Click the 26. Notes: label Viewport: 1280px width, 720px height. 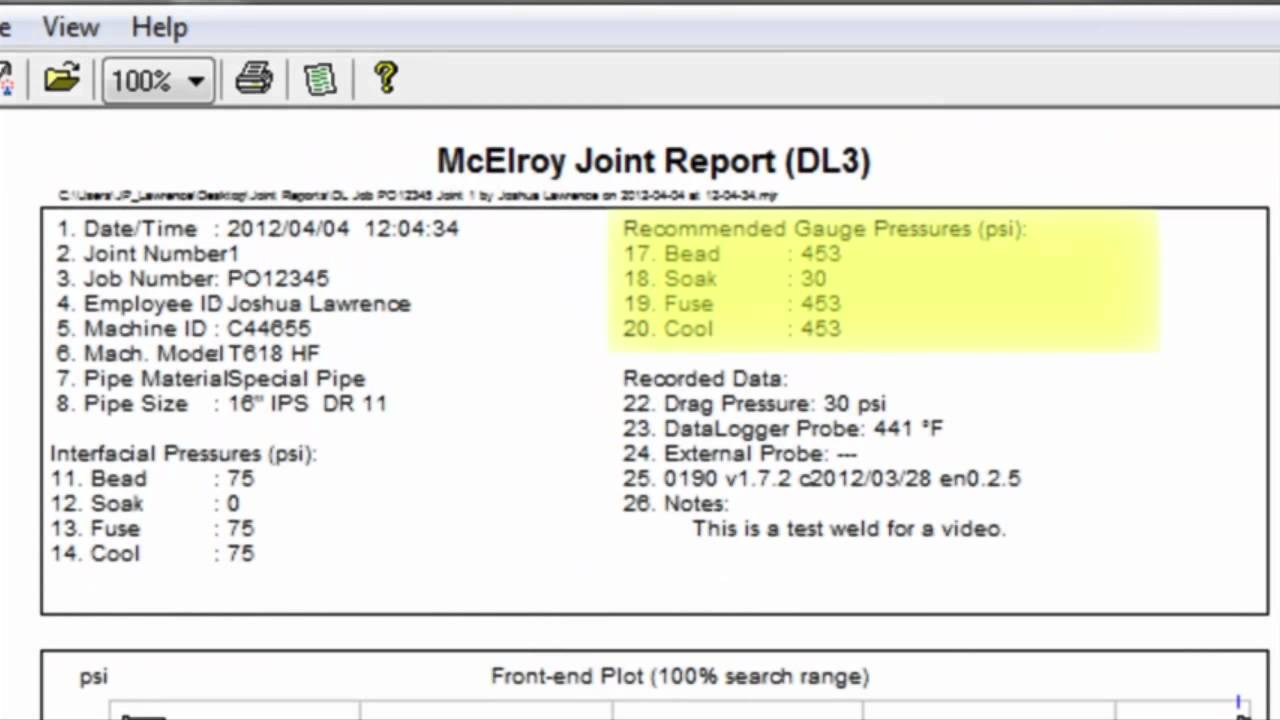[676, 504]
